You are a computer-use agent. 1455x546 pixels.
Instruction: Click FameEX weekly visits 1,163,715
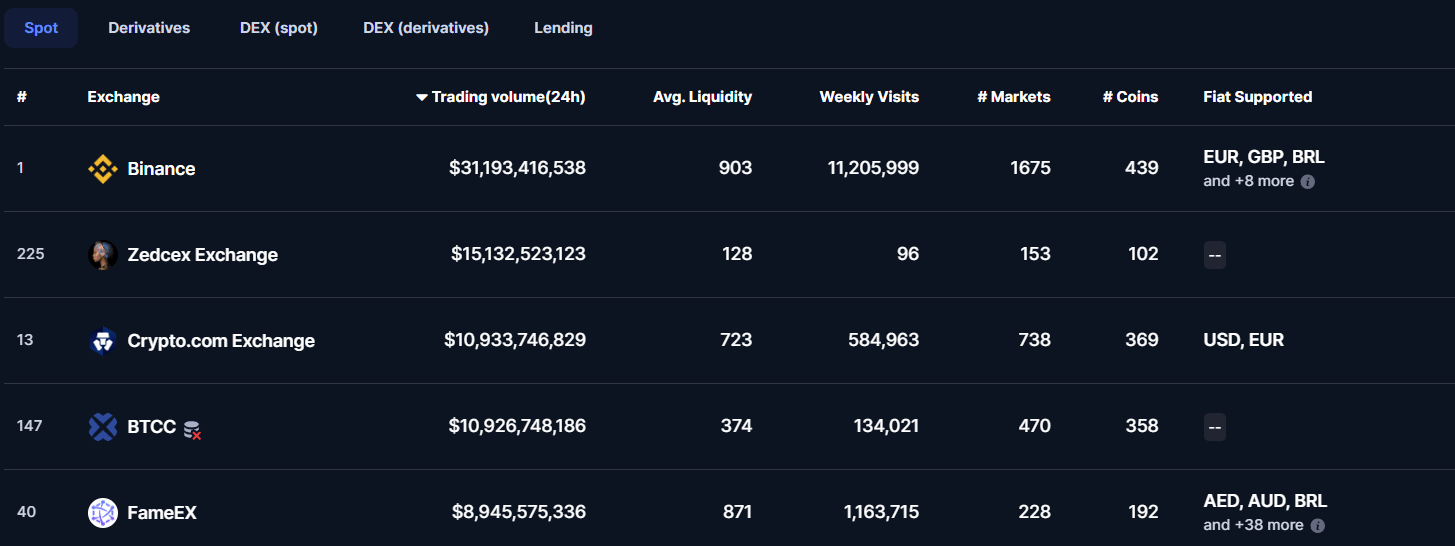tap(881, 512)
